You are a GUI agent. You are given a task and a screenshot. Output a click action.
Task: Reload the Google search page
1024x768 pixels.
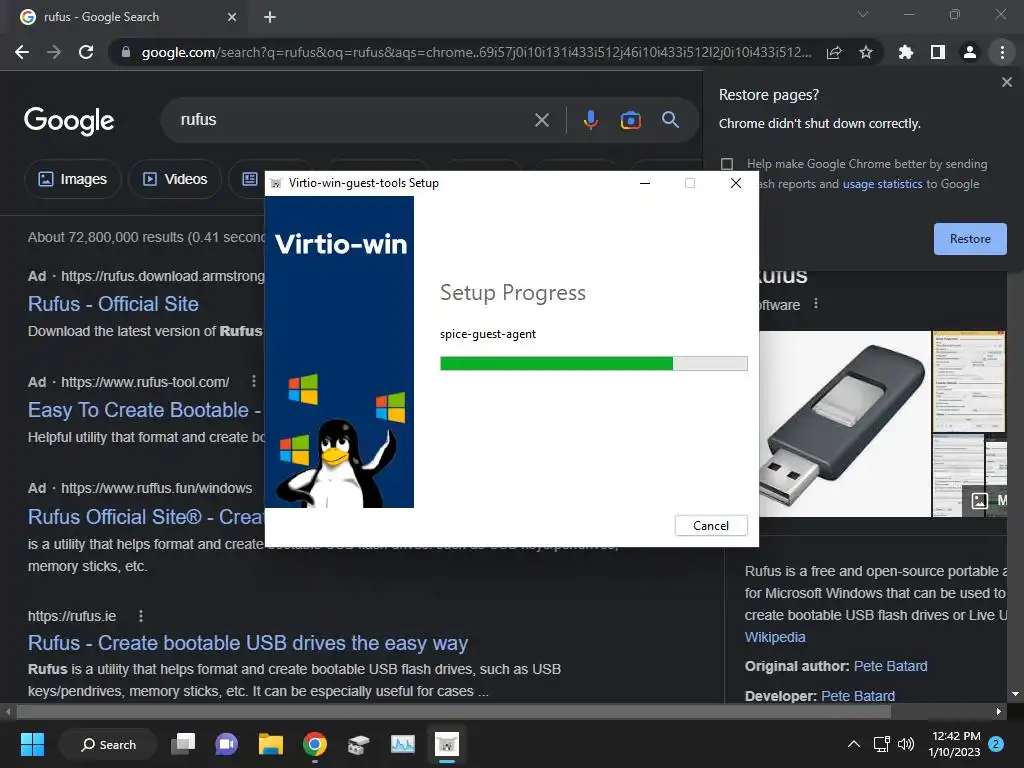click(86, 52)
